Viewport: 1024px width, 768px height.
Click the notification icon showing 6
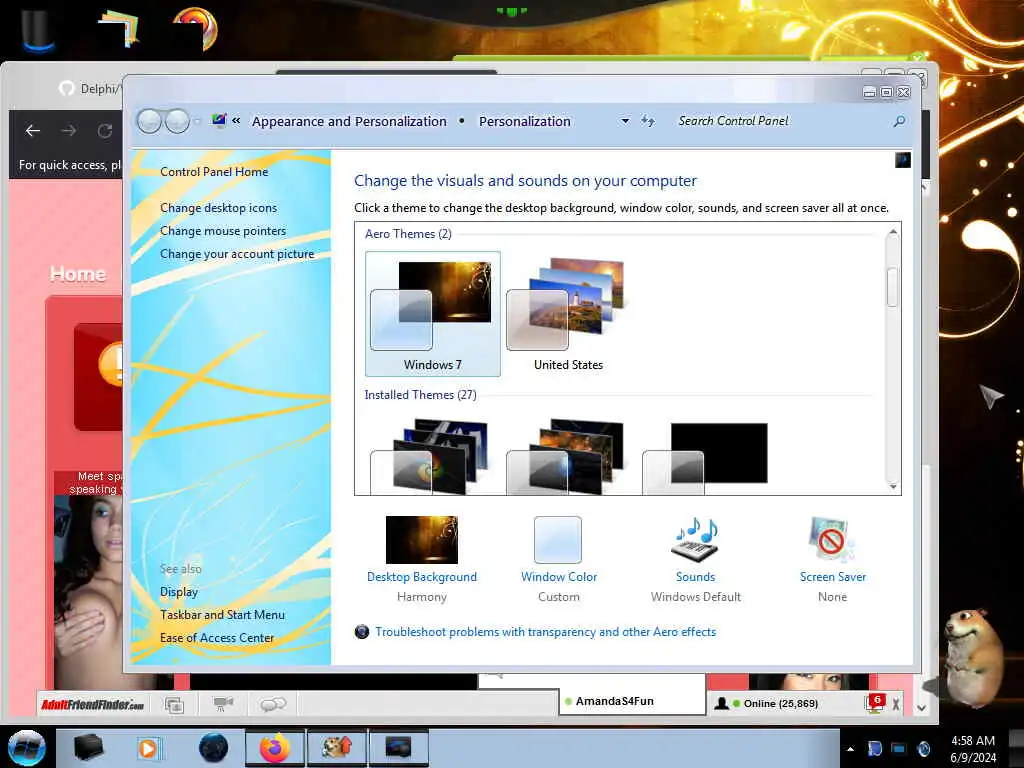pos(874,703)
